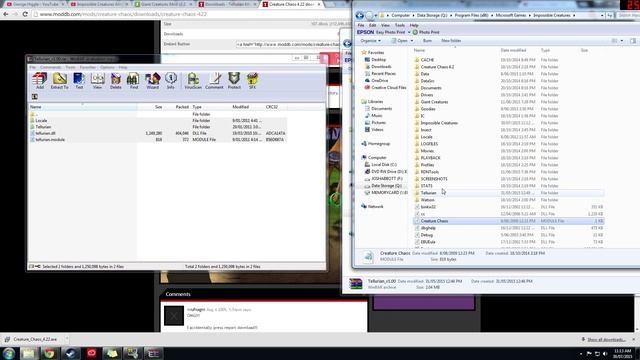Open Explorer Edit menu
640x360 pixels.
point(373,25)
